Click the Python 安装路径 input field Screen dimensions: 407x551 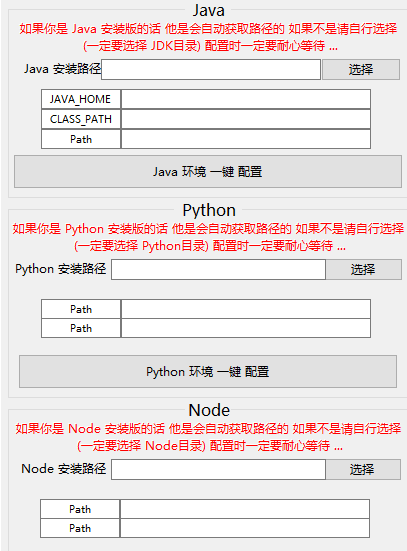tap(218, 270)
